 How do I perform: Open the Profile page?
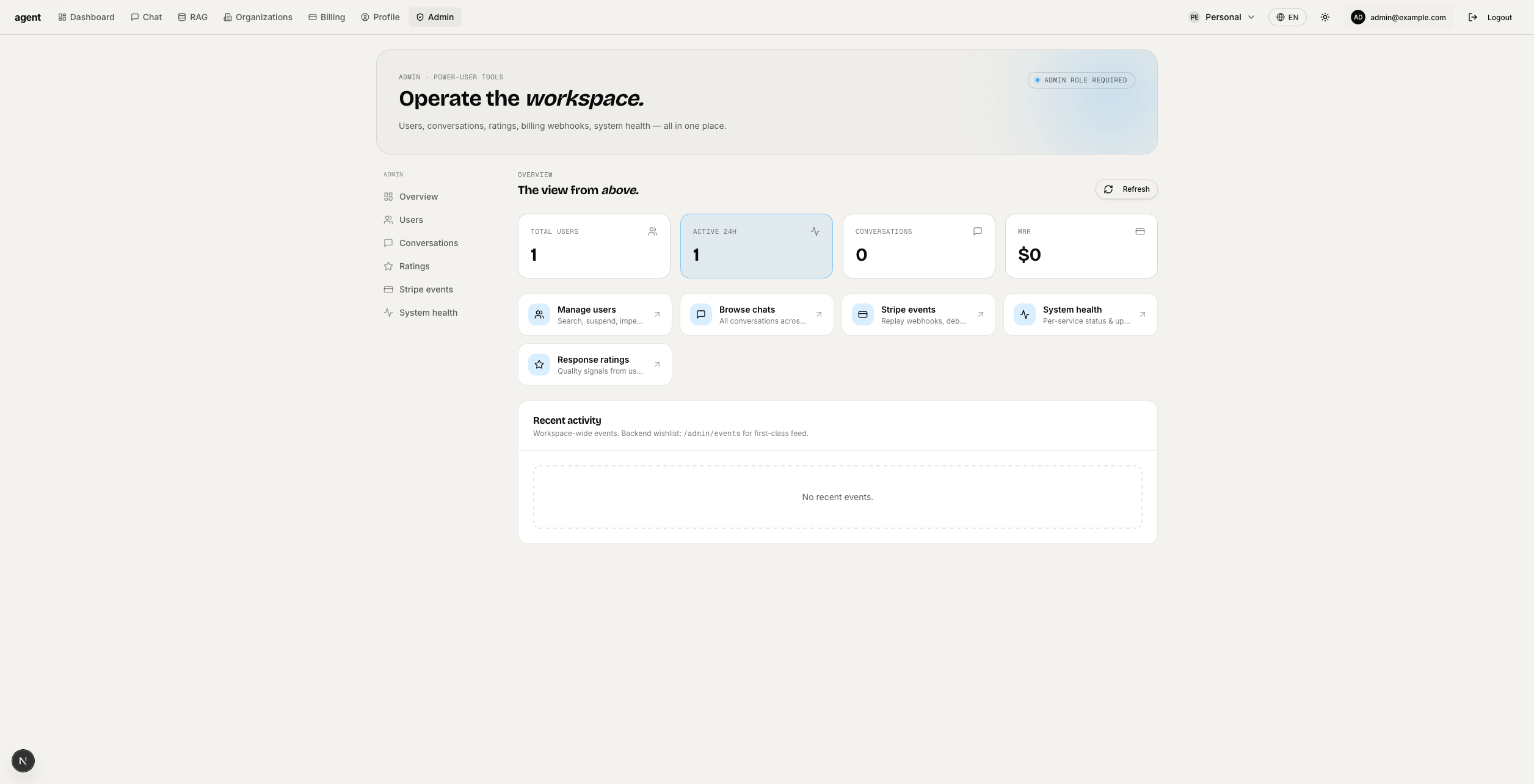pos(380,17)
